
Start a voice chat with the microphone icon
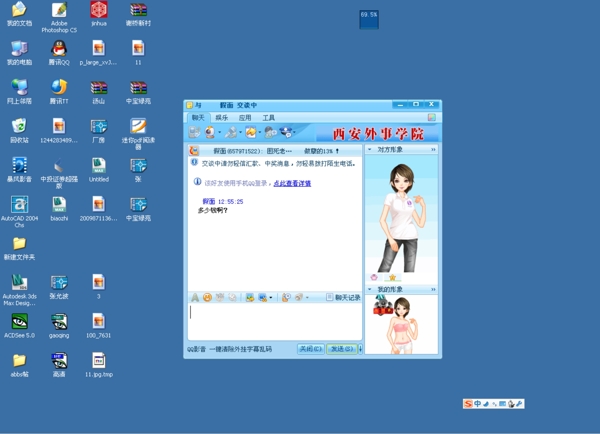231,132
